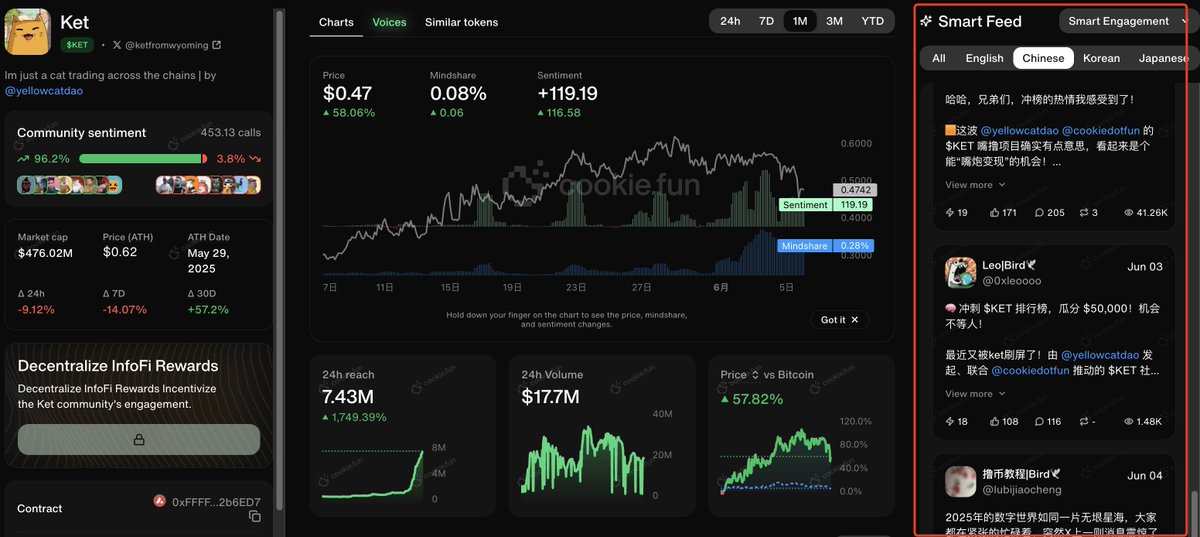Screen dimensions: 1200x537
Task: Select the 7D time range
Action: click(x=766, y=21)
